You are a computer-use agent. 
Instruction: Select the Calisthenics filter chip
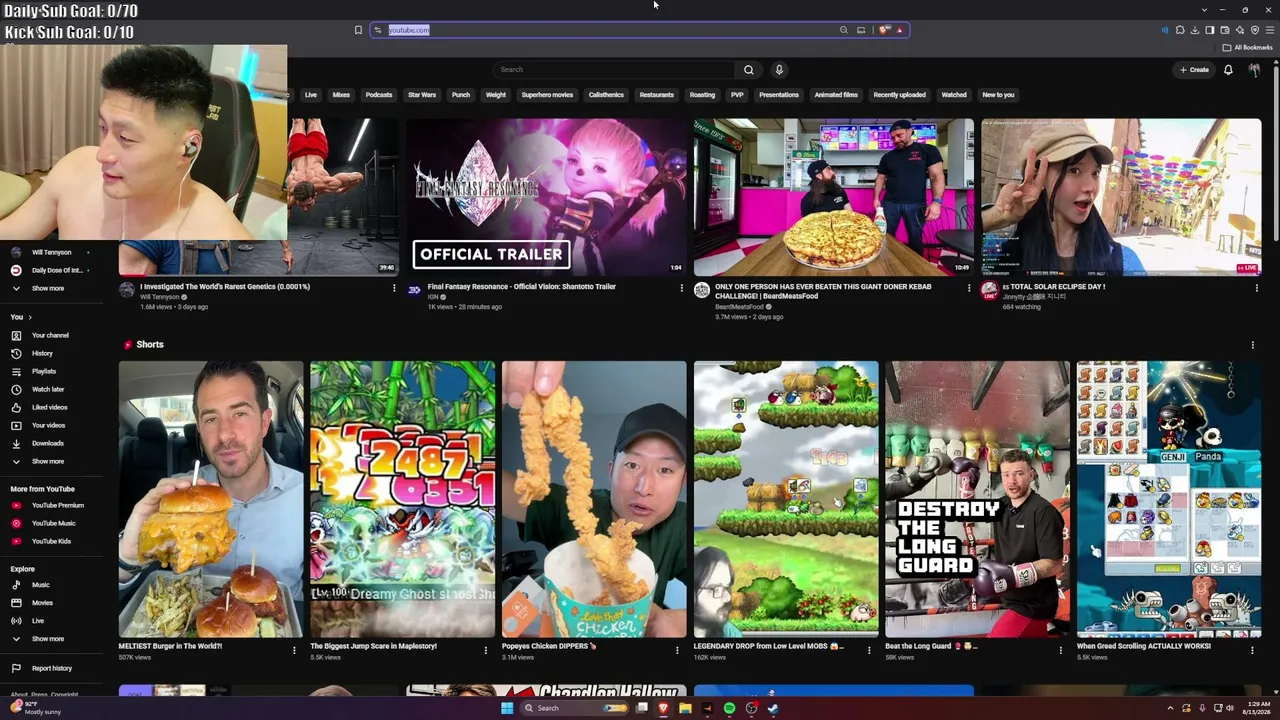coord(606,95)
